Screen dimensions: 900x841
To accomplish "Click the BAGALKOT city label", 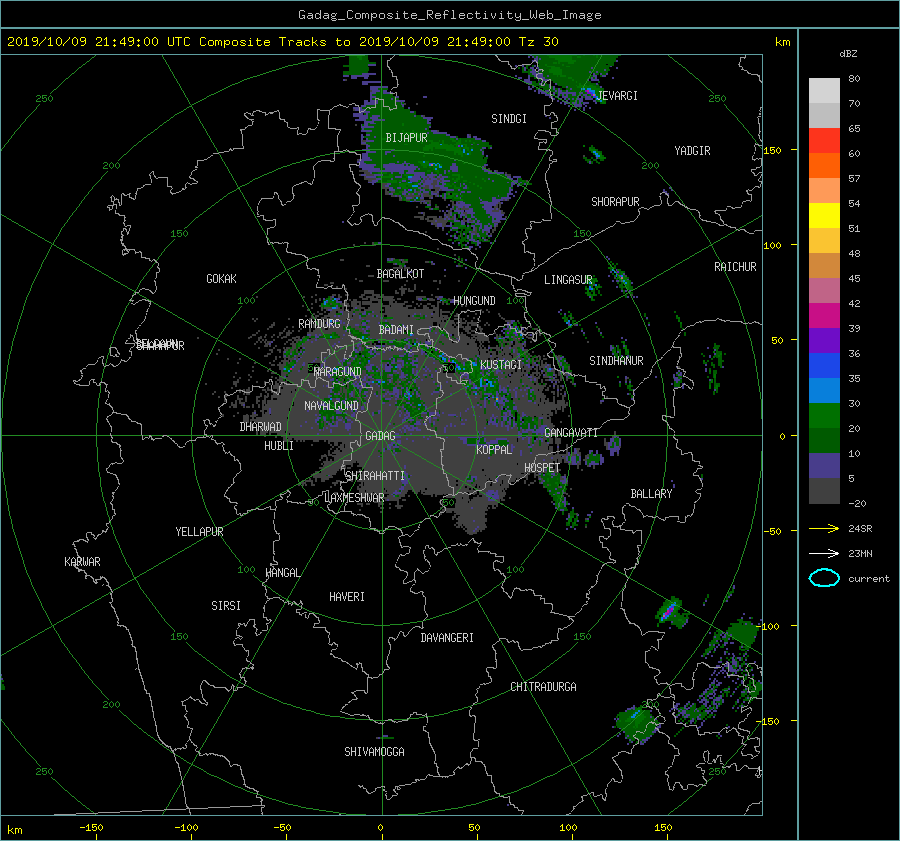I will pos(400,274).
